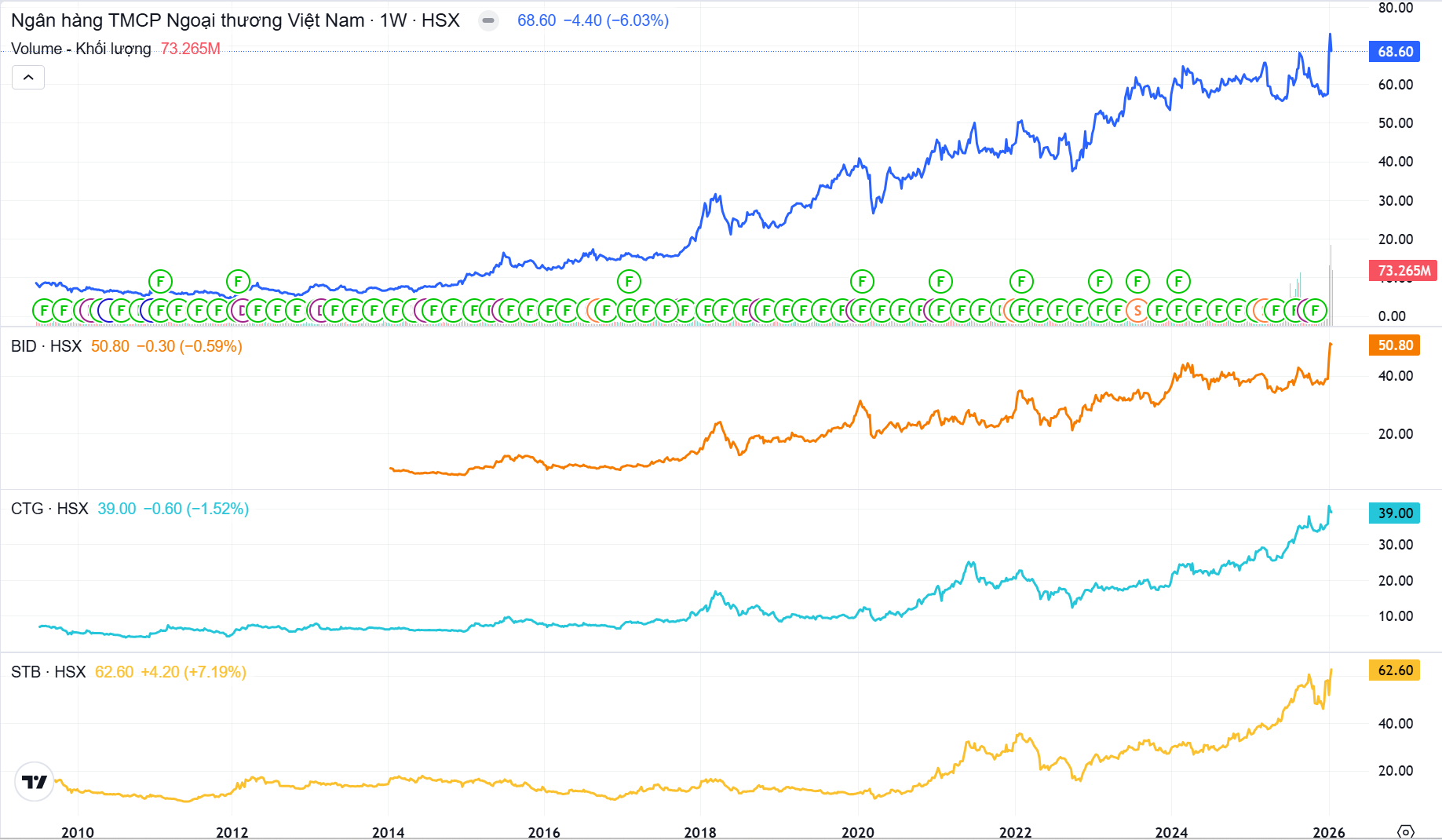Click the blue 68.60 price tag on axis
Image resolution: width=1442 pixels, height=840 pixels.
coord(1395,52)
